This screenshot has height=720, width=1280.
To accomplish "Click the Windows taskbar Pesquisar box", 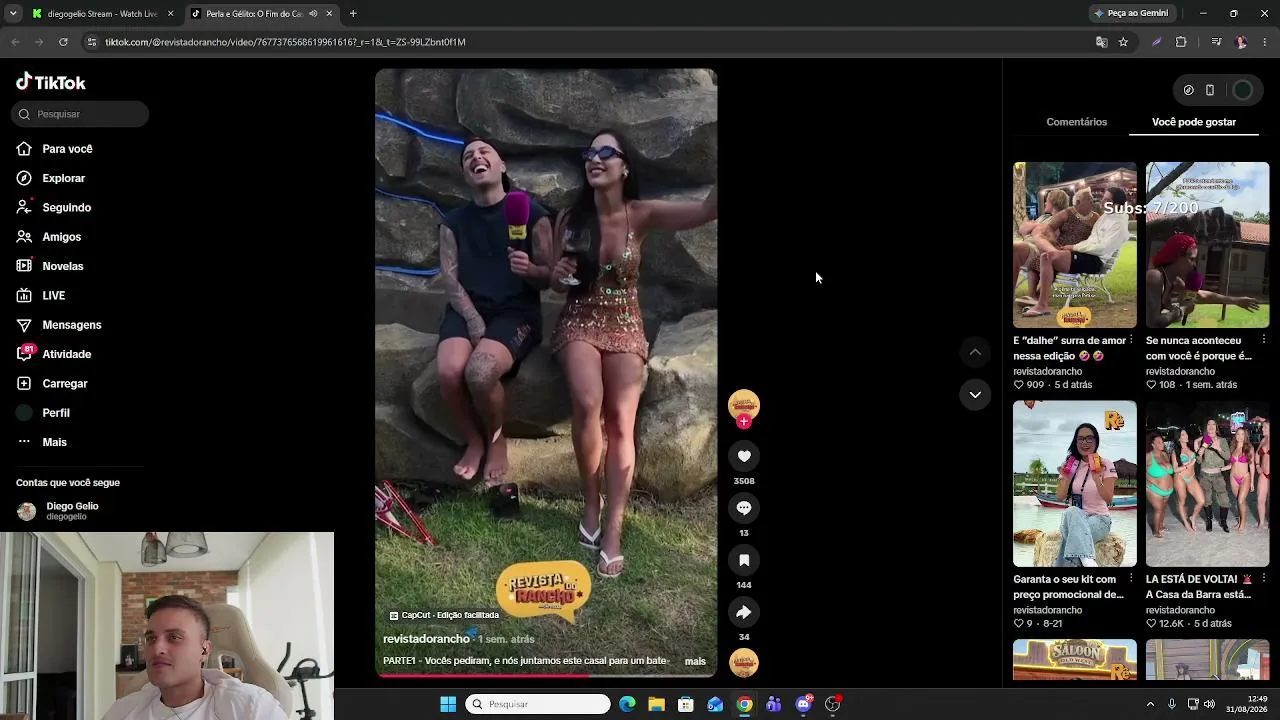I will (538, 704).
